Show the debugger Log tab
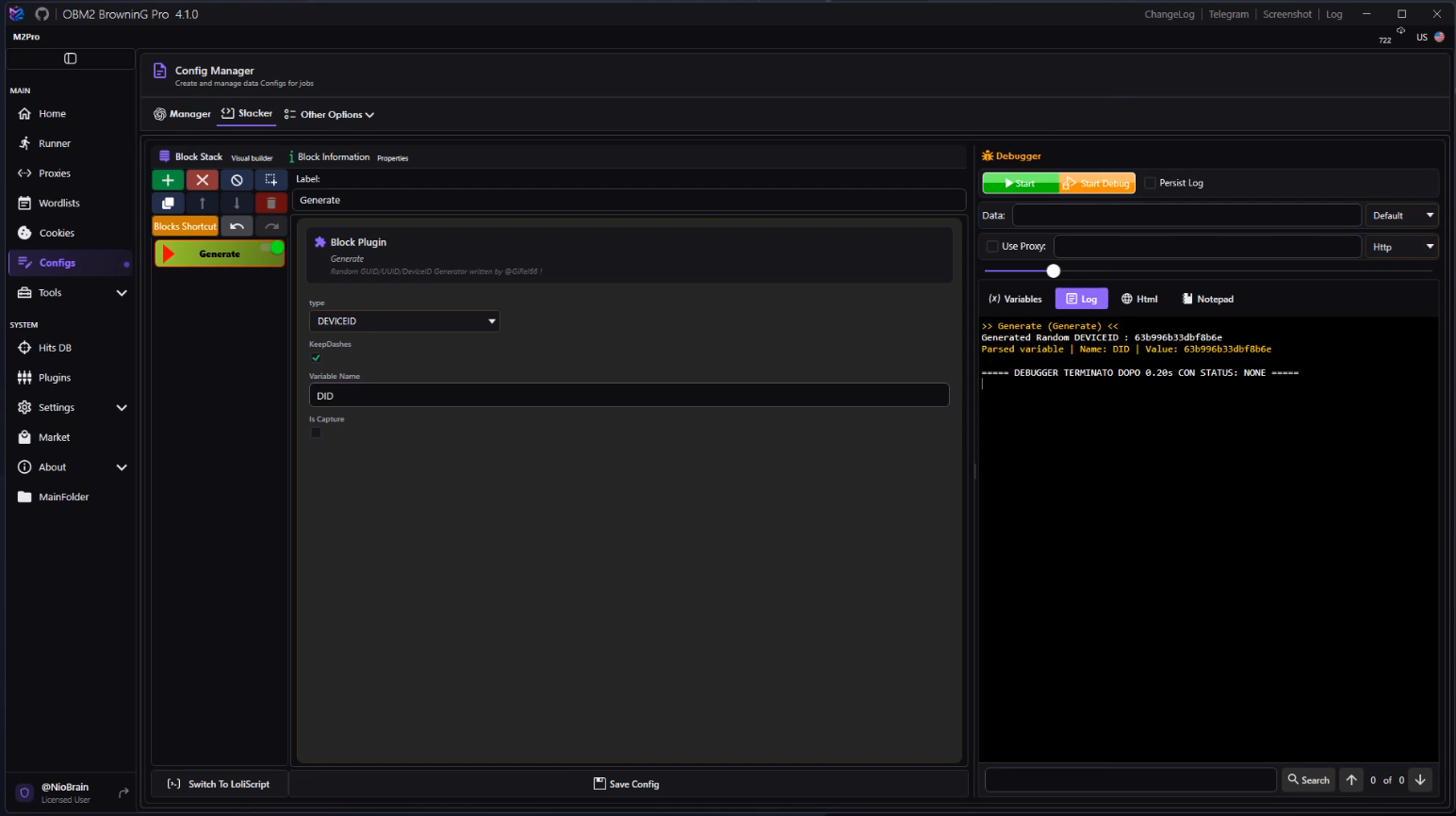 pyautogui.click(x=1081, y=299)
